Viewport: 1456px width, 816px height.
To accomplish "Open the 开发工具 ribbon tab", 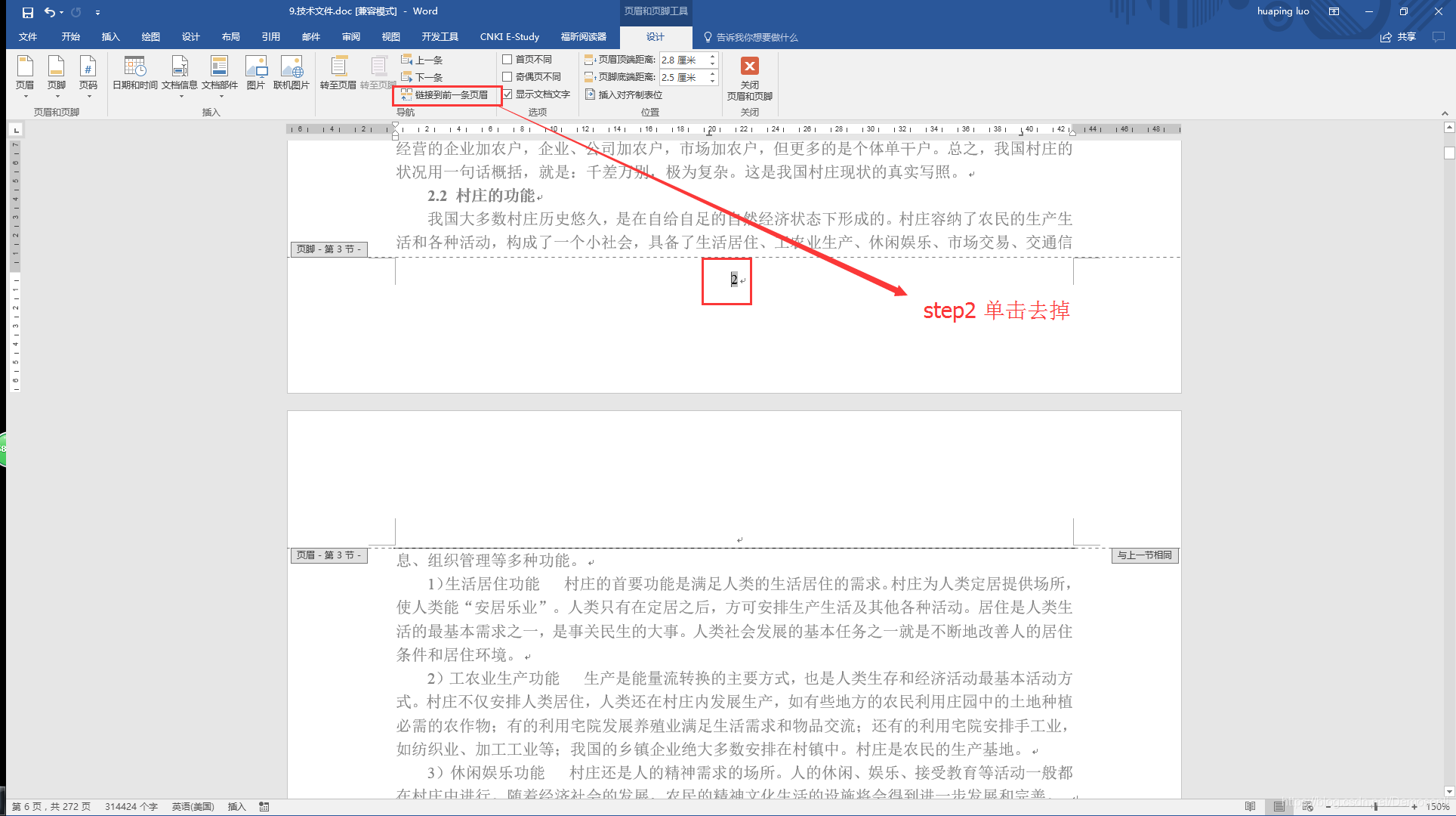I will pyautogui.click(x=440, y=37).
